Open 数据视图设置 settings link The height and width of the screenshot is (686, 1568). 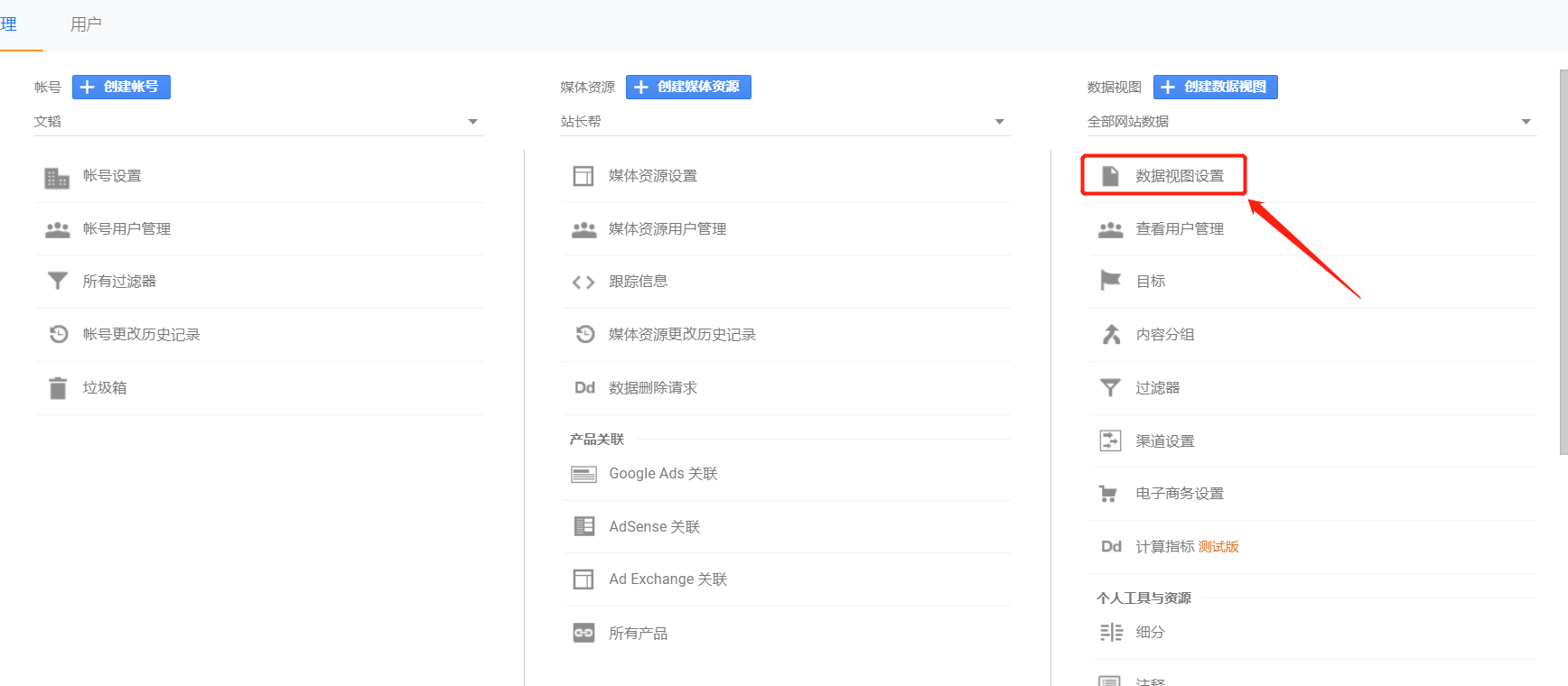click(1179, 176)
